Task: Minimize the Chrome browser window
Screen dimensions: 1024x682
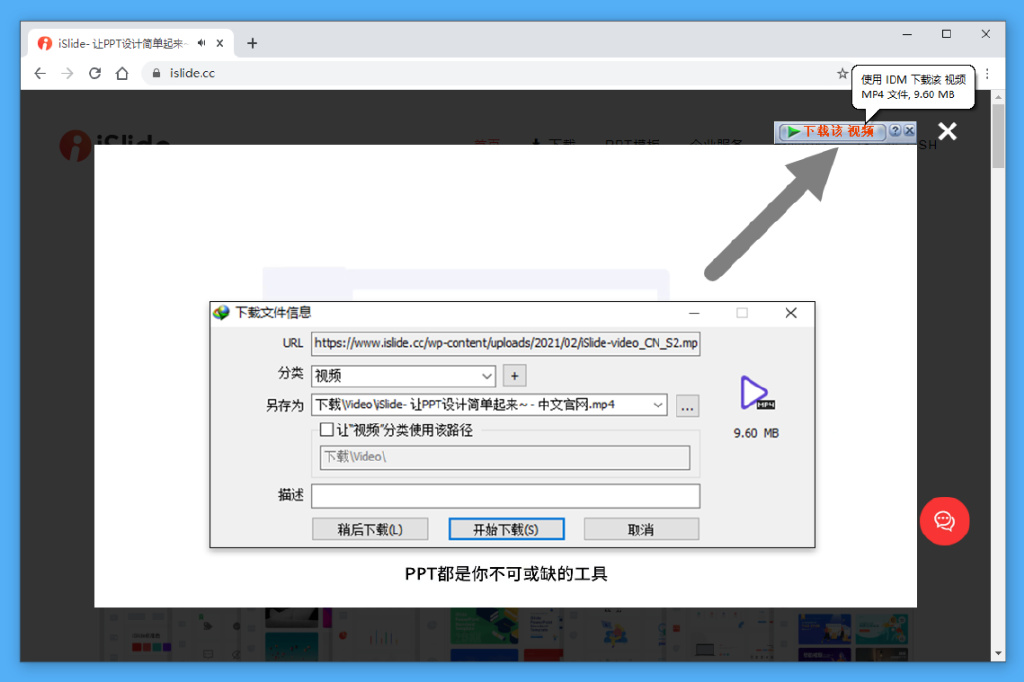Action: (x=907, y=34)
